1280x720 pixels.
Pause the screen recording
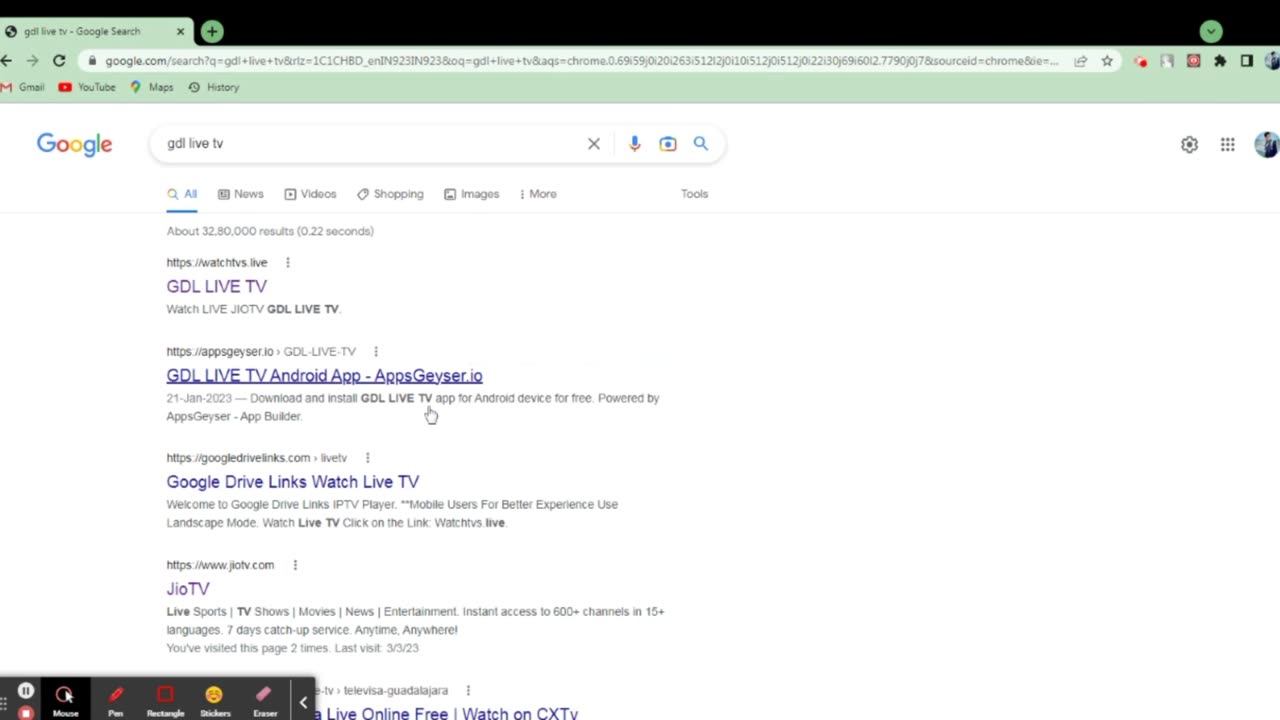tap(26, 690)
